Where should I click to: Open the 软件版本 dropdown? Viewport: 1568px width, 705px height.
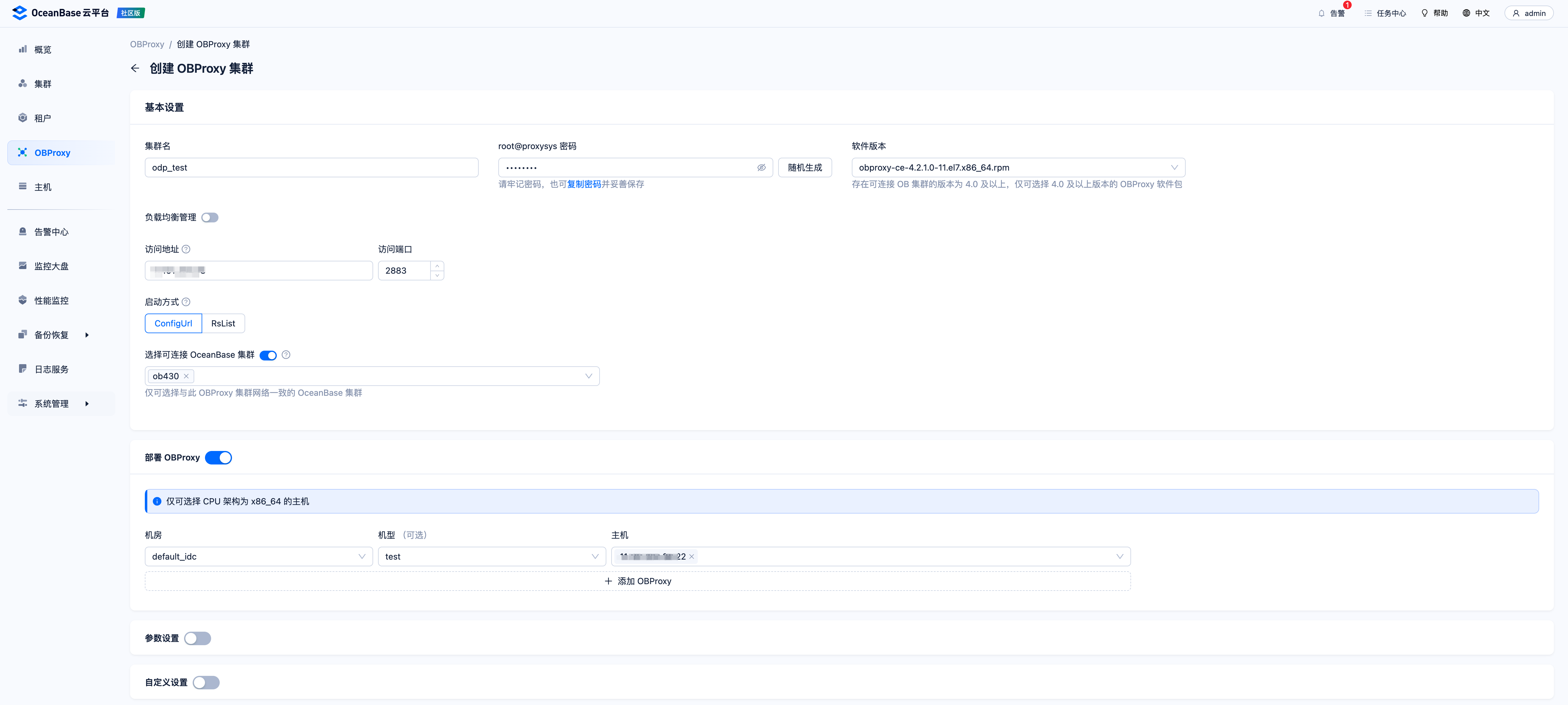(x=1018, y=168)
